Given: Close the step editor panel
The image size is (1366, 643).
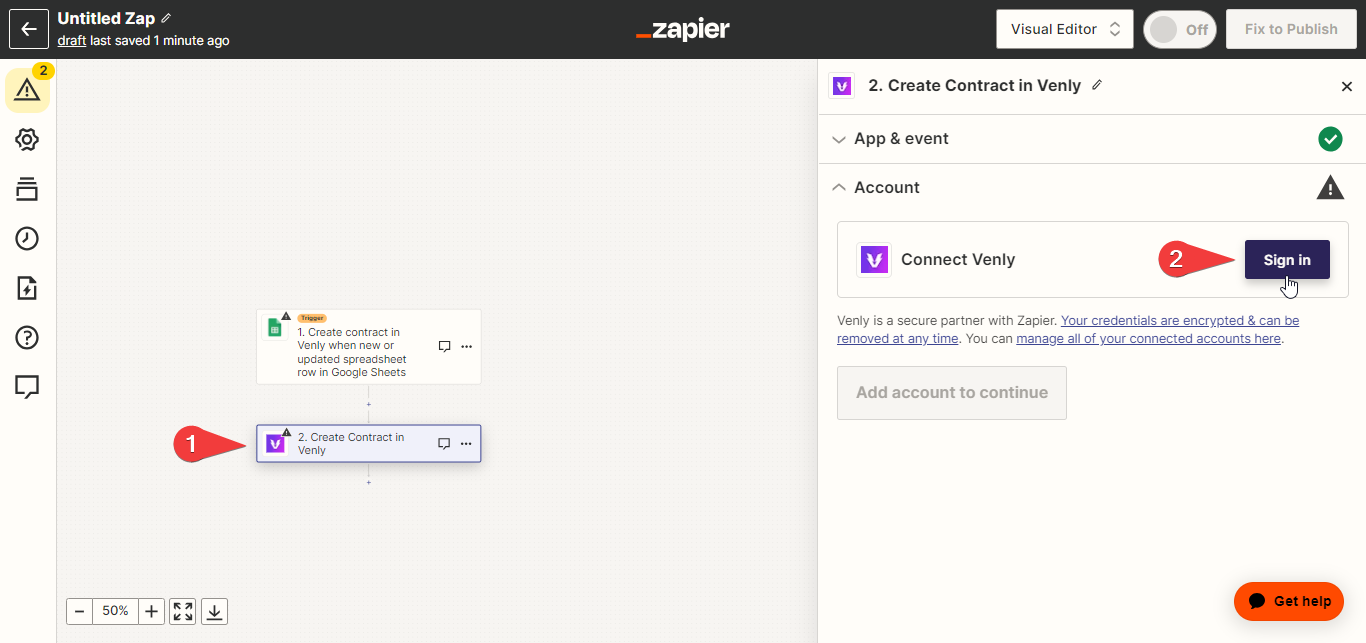Looking at the screenshot, I should coord(1347,87).
